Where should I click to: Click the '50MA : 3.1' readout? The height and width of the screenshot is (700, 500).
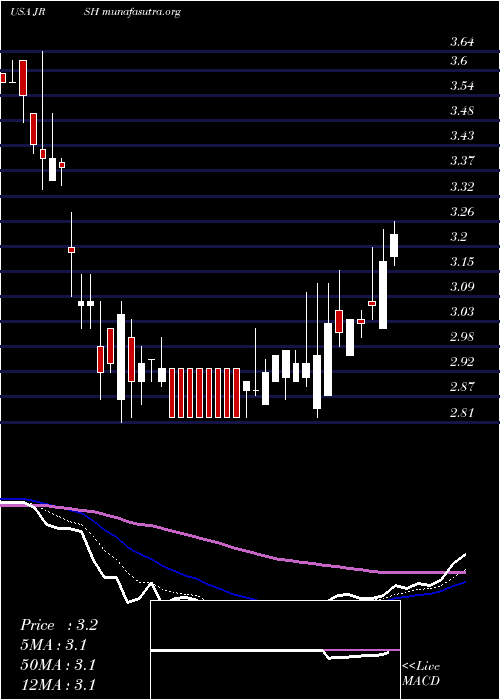(58, 665)
